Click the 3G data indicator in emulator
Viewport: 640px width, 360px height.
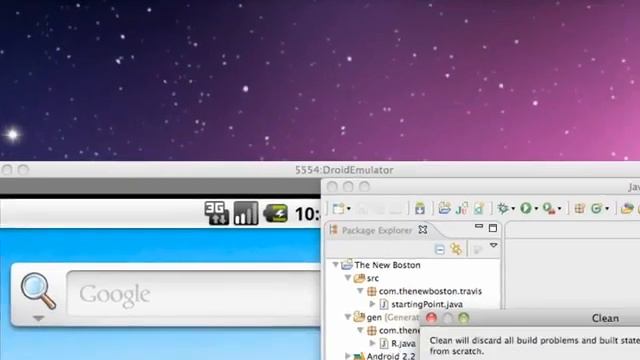216,213
